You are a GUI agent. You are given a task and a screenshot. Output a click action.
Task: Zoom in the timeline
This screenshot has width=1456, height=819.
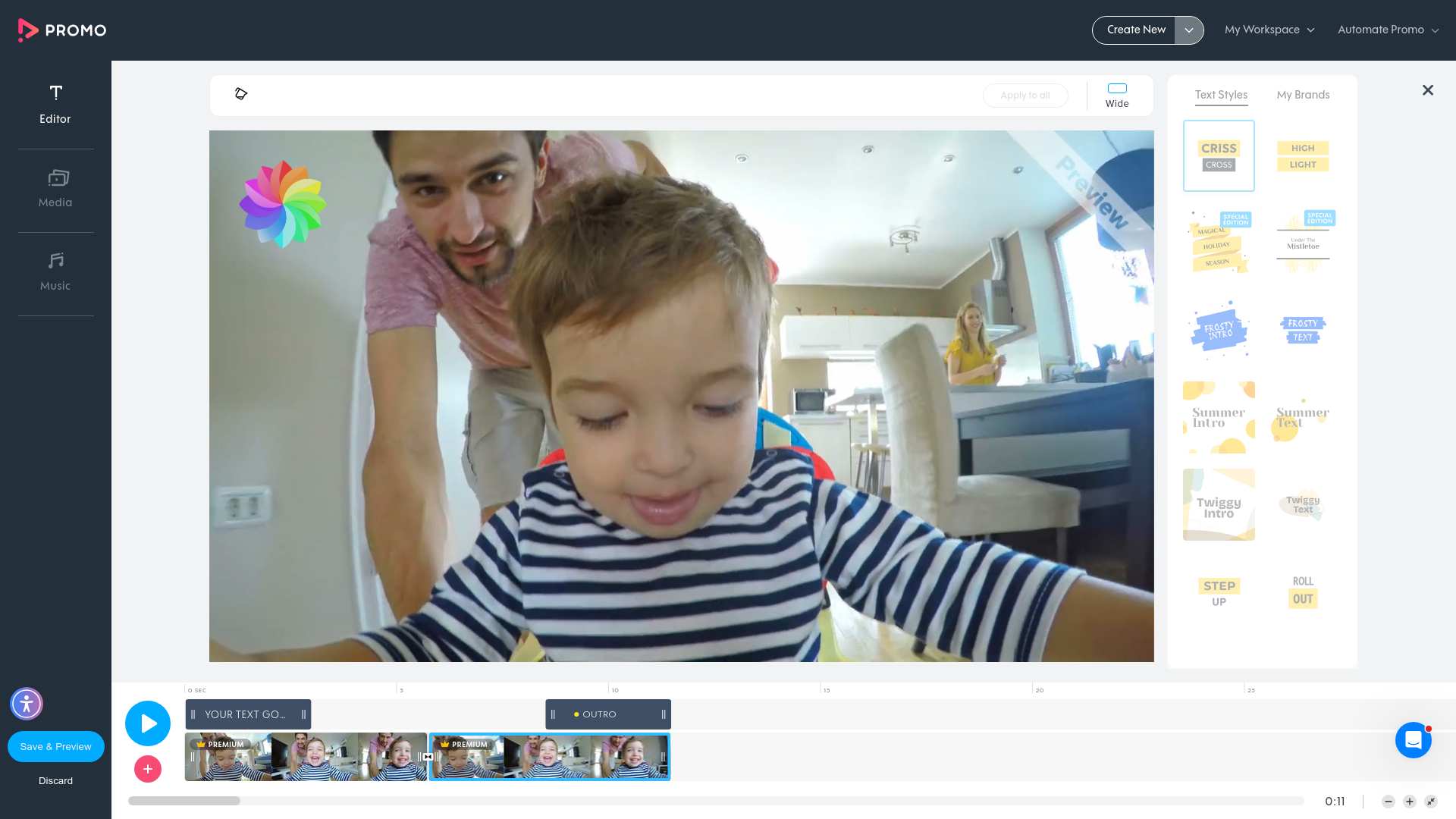coord(1410,802)
